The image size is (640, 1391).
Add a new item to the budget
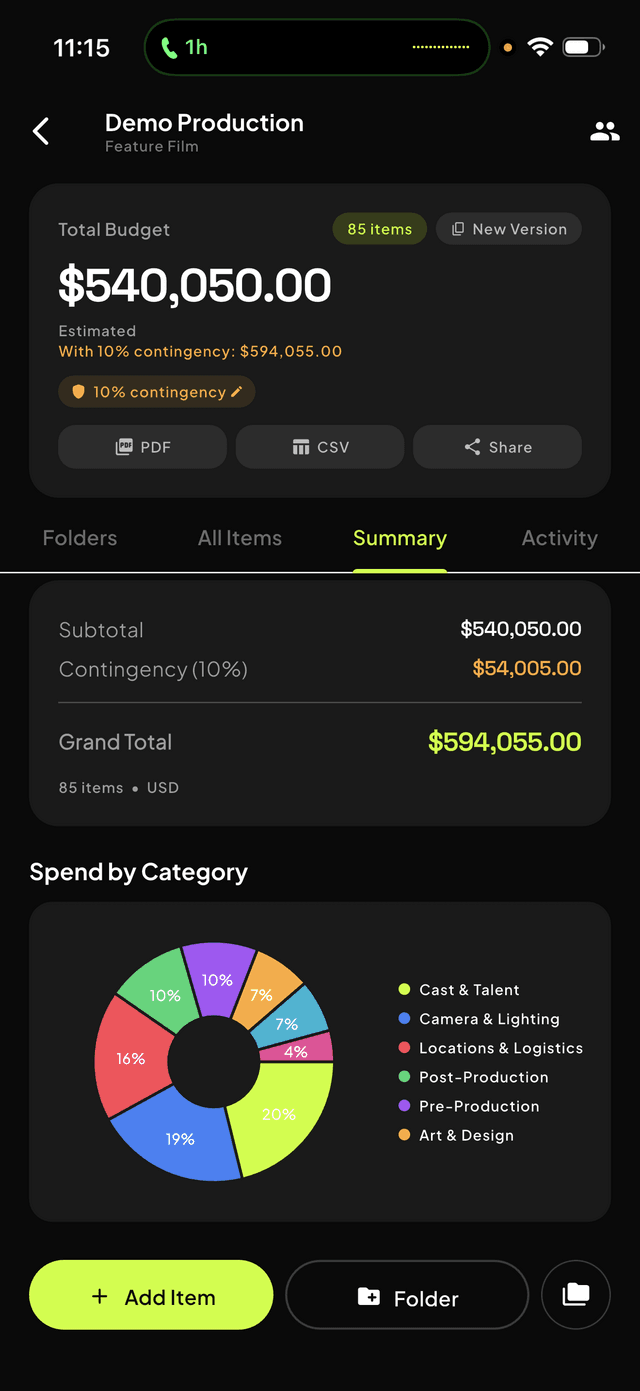click(151, 1295)
